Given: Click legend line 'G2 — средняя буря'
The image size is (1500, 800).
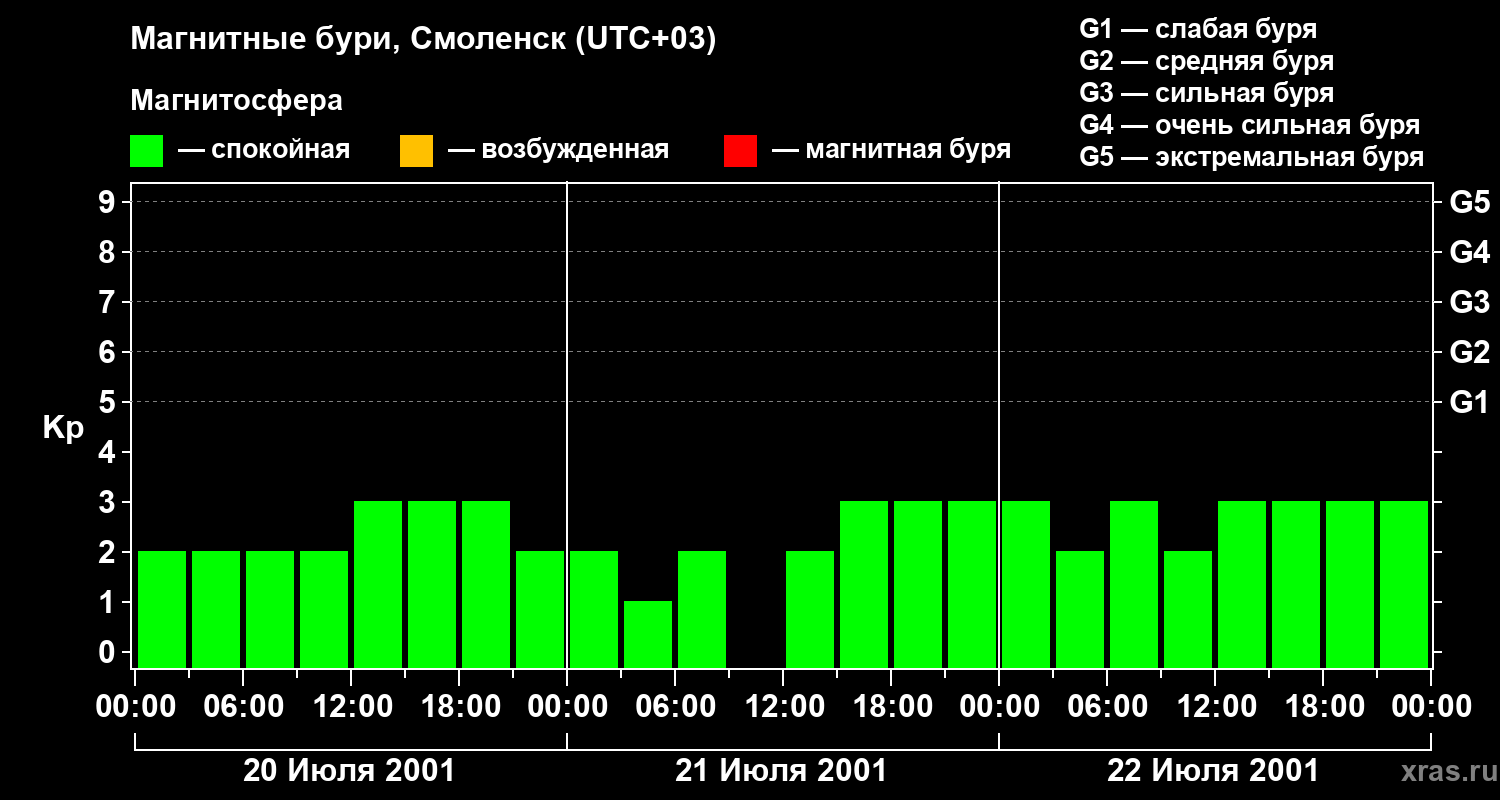Looking at the screenshot, I should [1207, 61].
